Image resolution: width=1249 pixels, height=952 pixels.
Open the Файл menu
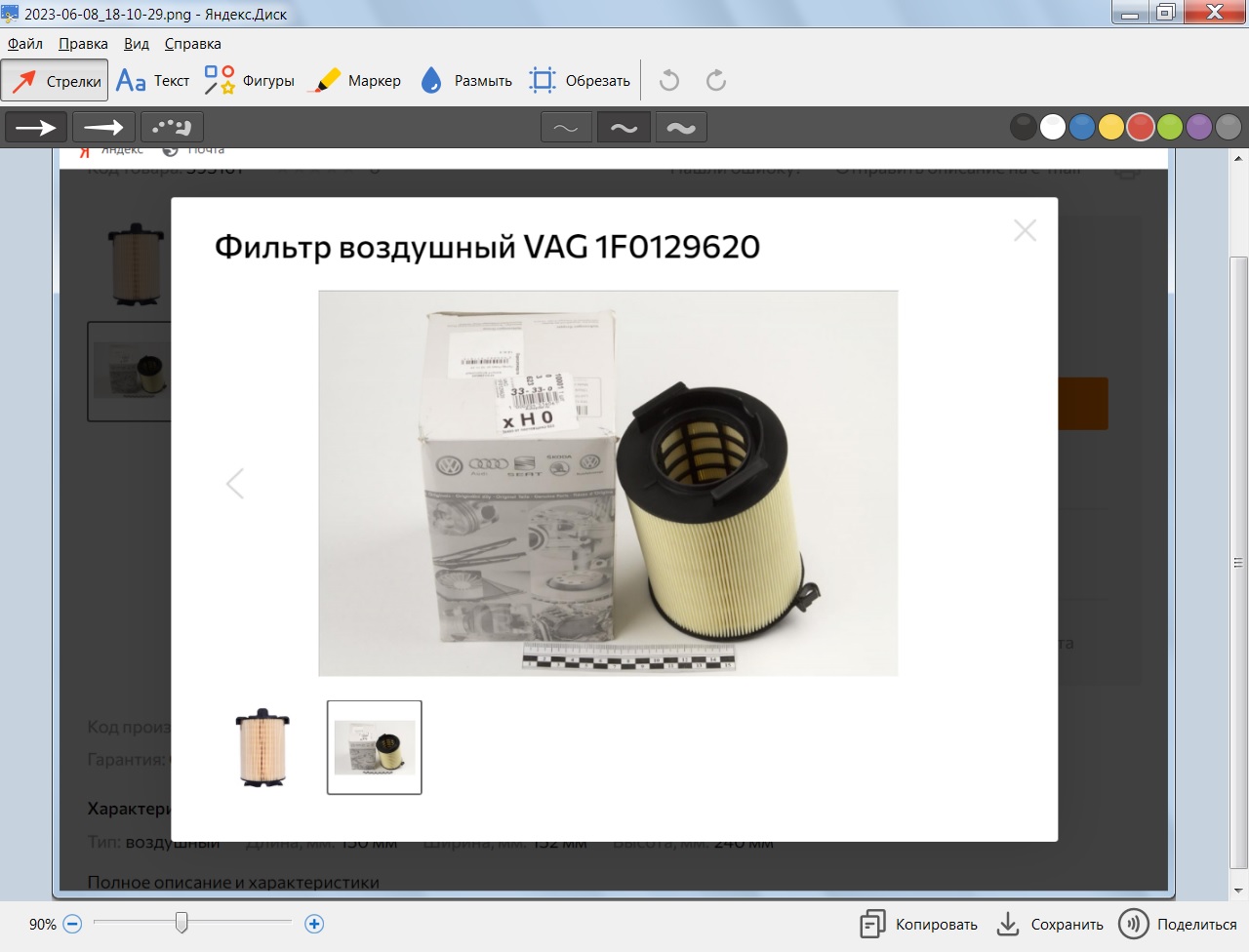pyautogui.click(x=25, y=44)
